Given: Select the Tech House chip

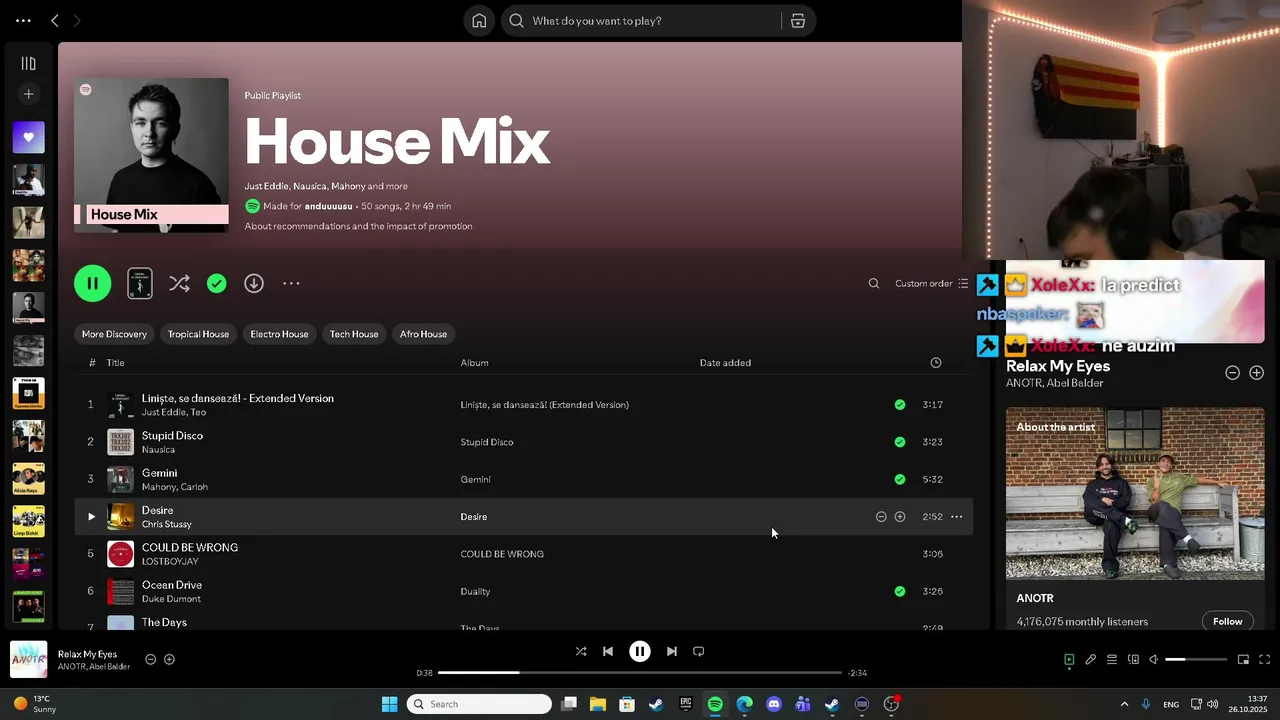Looking at the screenshot, I should click(354, 334).
